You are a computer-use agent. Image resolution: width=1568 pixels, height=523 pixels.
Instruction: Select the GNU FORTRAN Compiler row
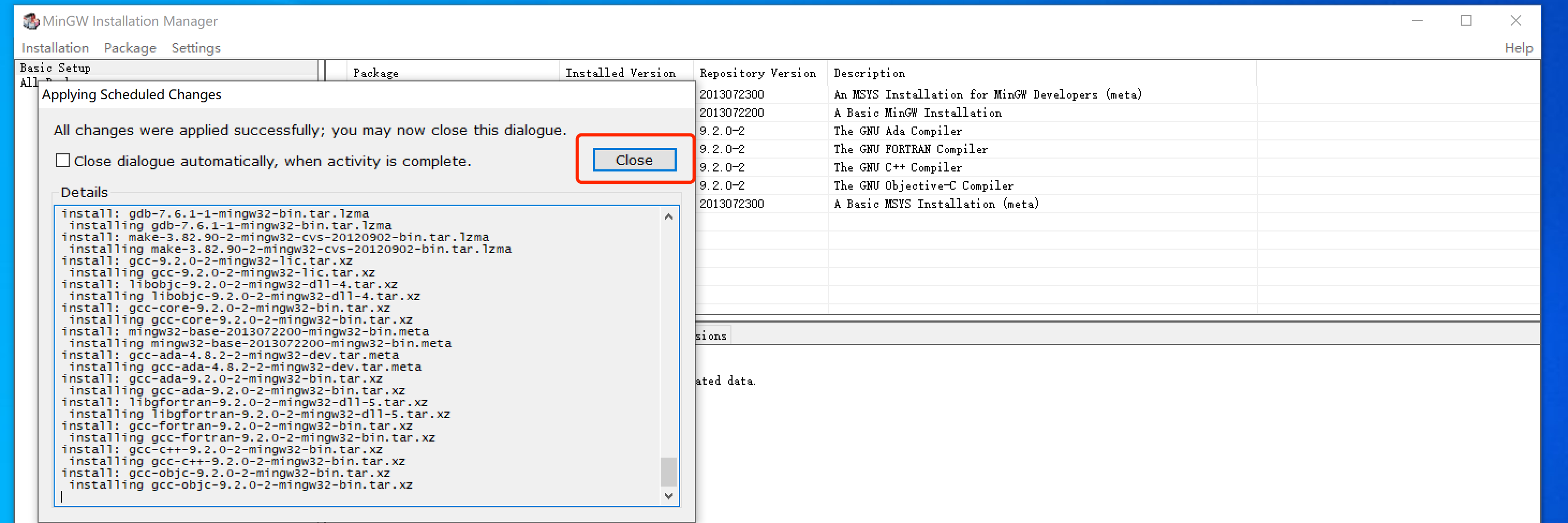tap(1118, 149)
